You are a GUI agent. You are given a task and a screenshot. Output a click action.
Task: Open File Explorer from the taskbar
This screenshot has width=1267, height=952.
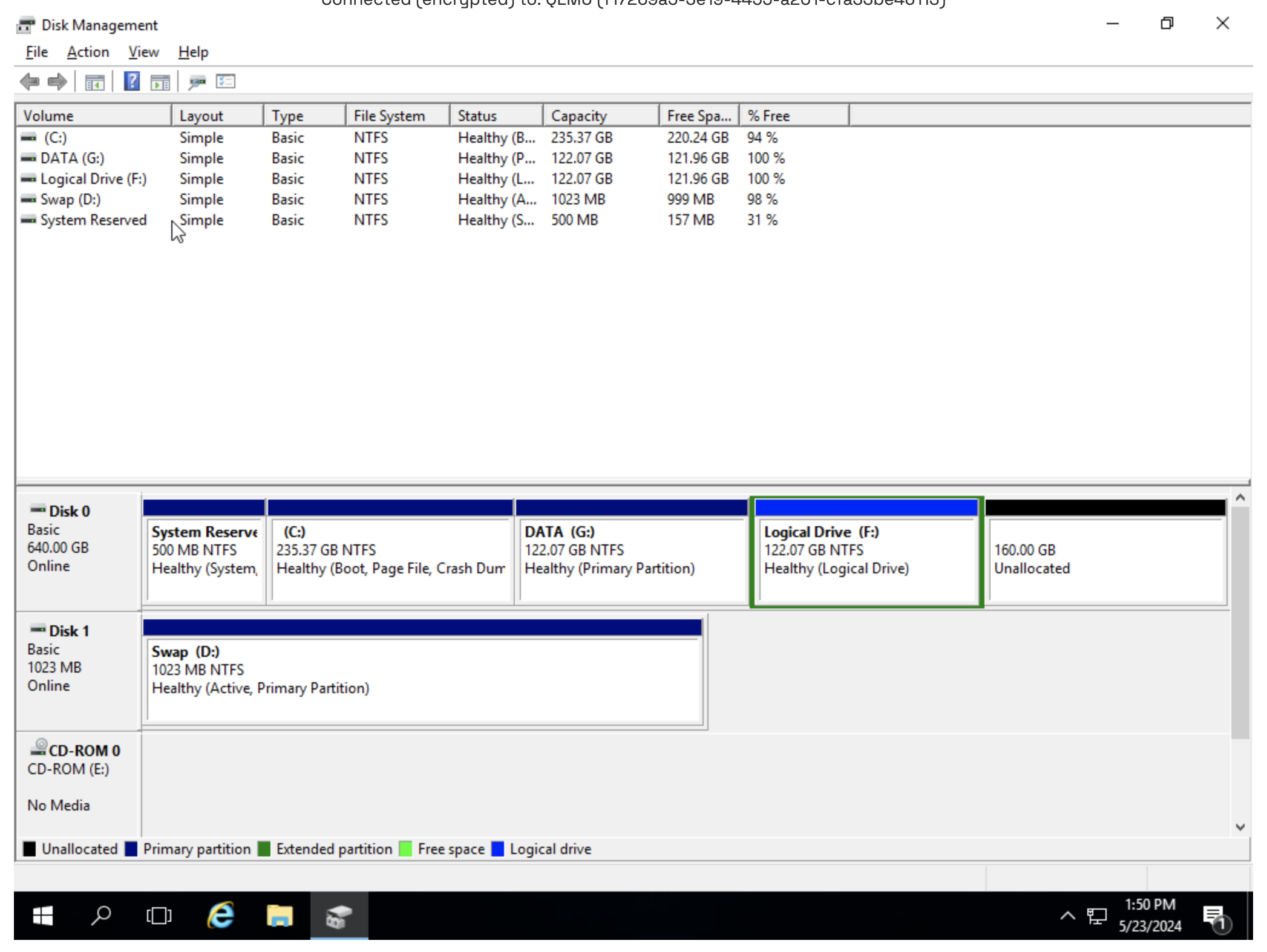coord(279,915)
